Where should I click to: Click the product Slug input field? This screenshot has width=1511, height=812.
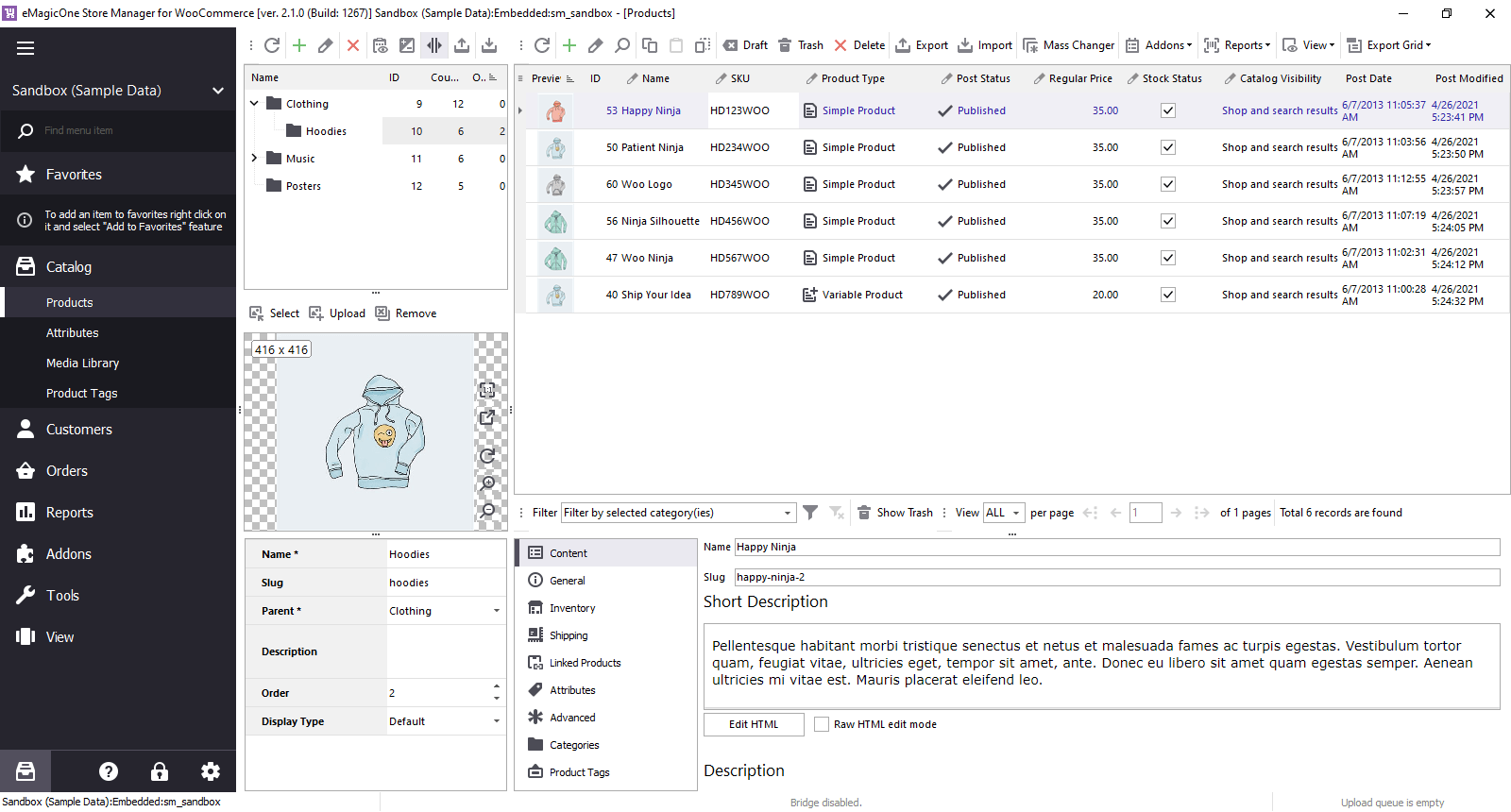coord(1117,577)
